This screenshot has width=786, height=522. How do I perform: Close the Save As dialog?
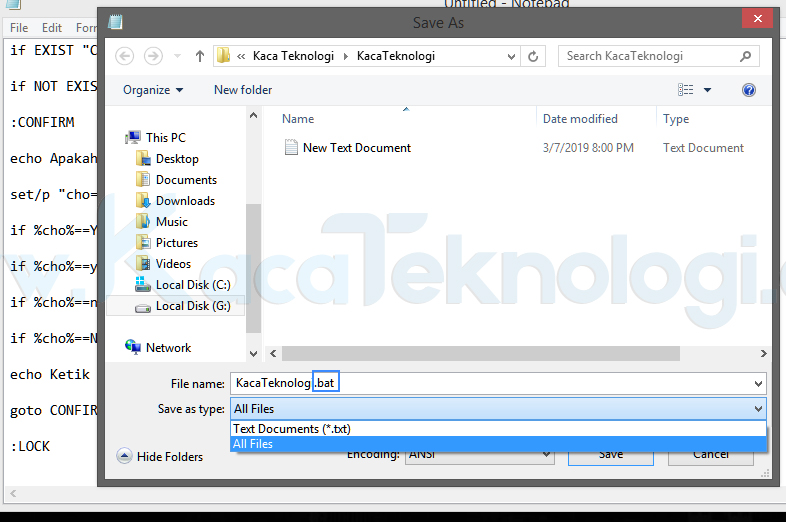click(757, 19)
